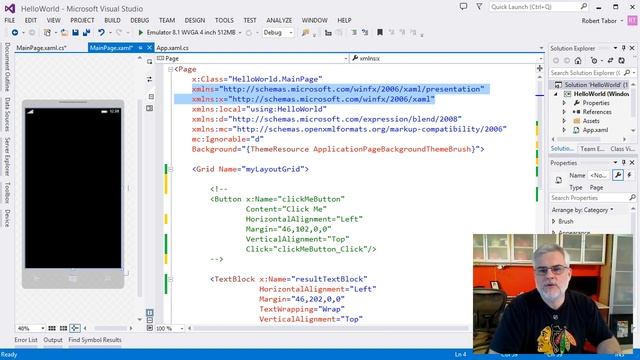Collapse the Page element in code

171,69
